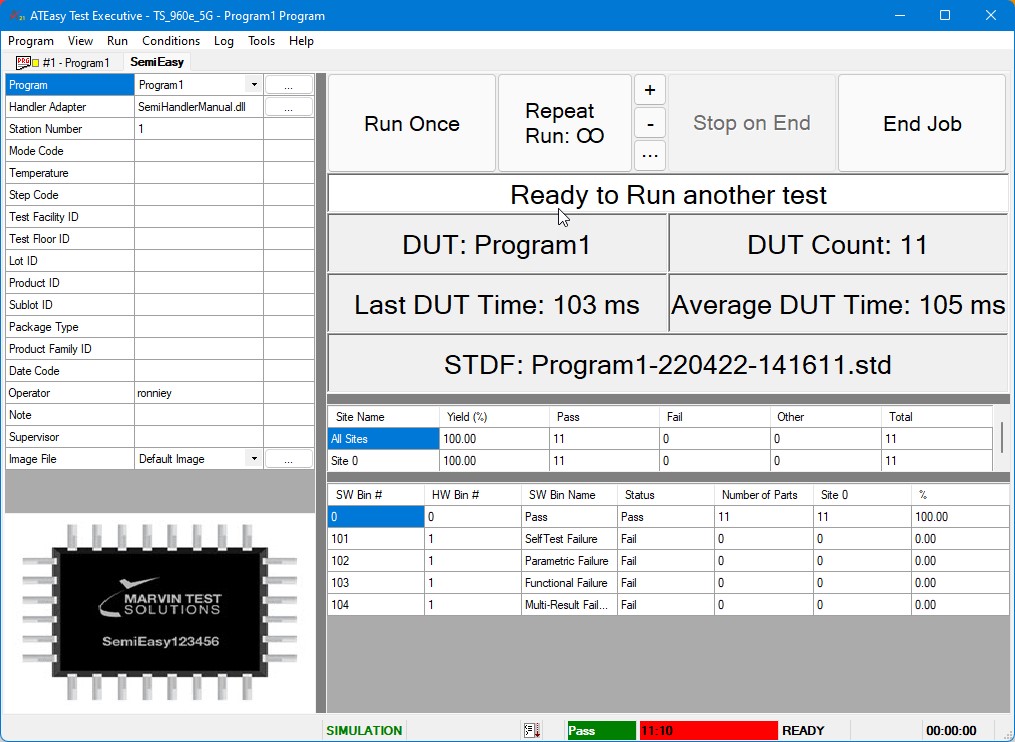Click the Temperature value field
The height and width of the screenshot is (742, 1015).
coord(199,173)
